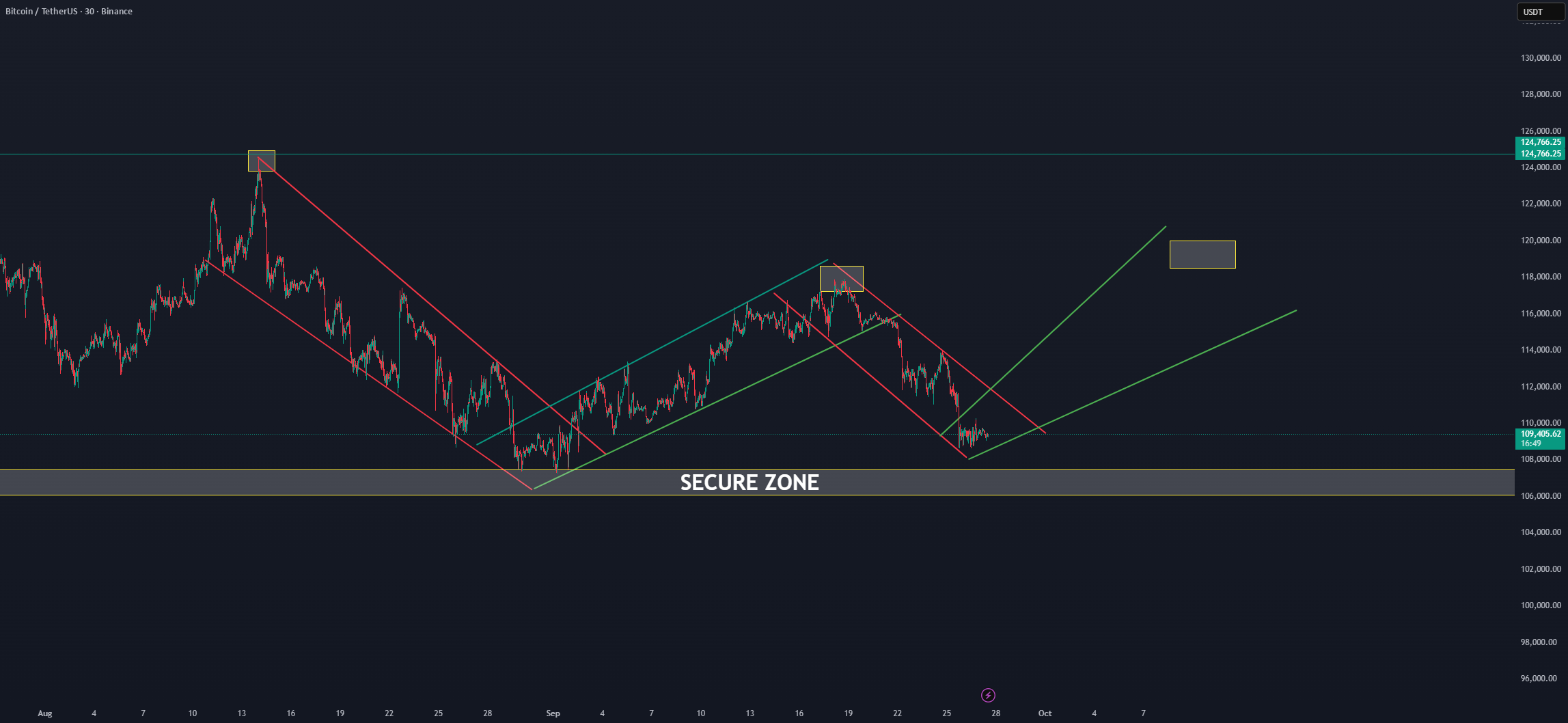
Task: Click the Oct label on time axis
Action: [x=1045, y=713]
